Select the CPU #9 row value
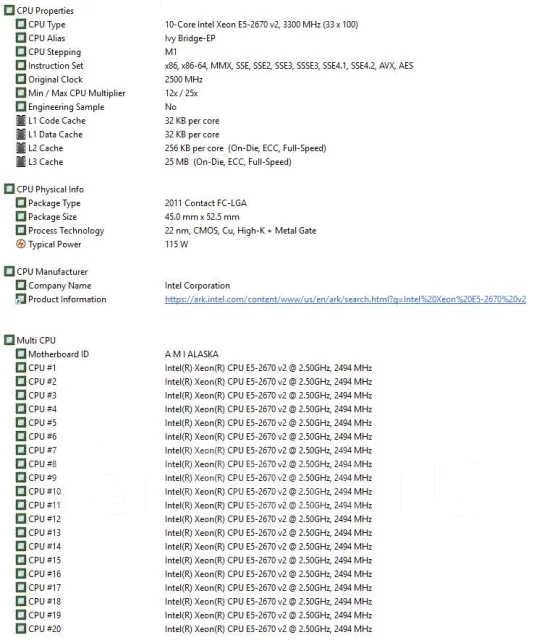 (268, 478)
